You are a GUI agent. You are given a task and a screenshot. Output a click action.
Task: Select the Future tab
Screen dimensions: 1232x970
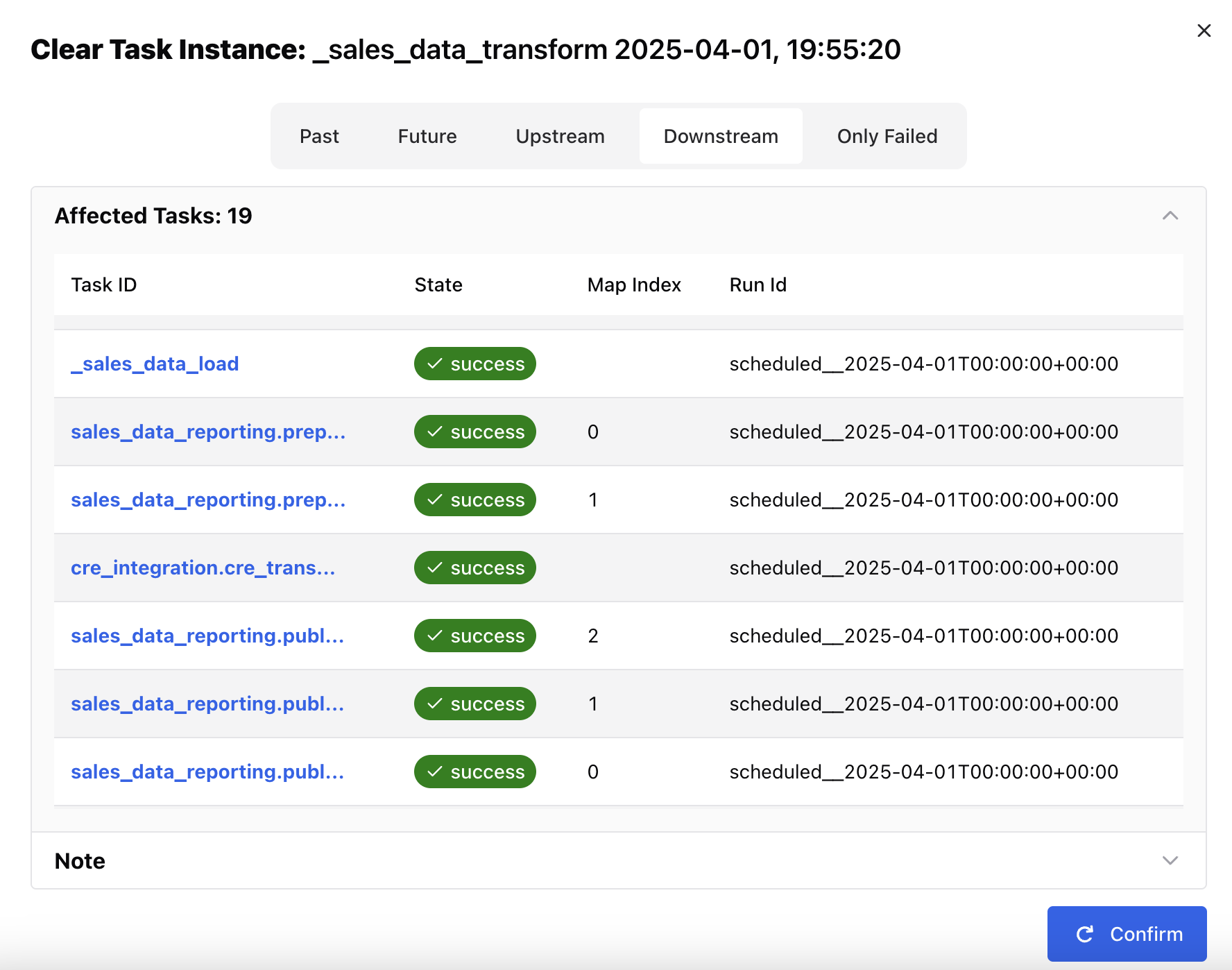(426, 136)
